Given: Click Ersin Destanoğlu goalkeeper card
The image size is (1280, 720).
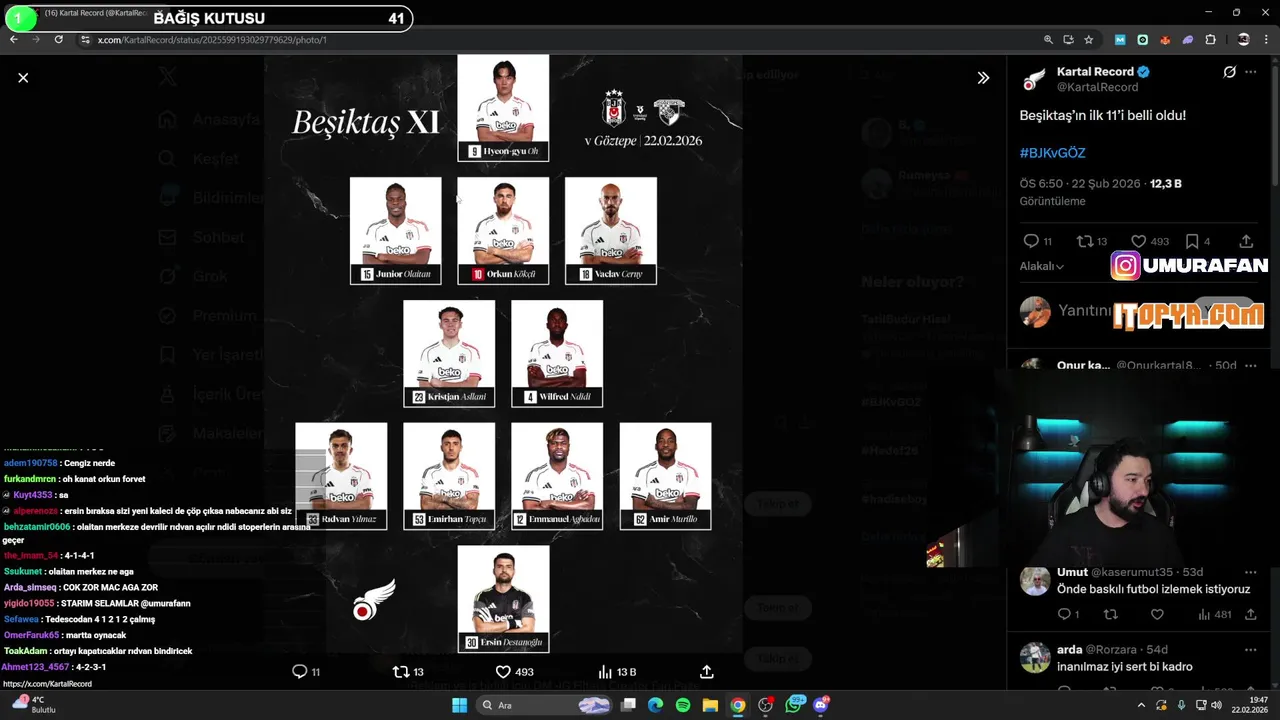Looking at the screenshot, I should point(503,598).
